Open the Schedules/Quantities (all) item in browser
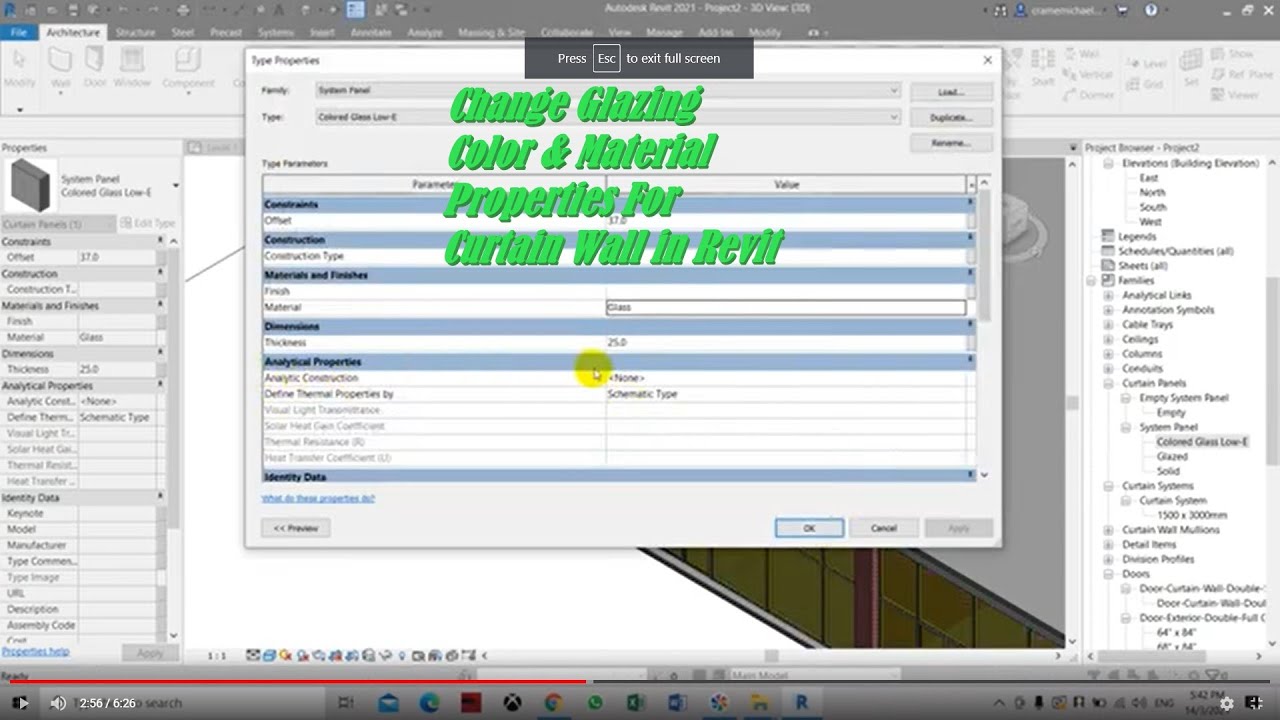This screenshot has height=720, width=1280. click(1177, 251)
